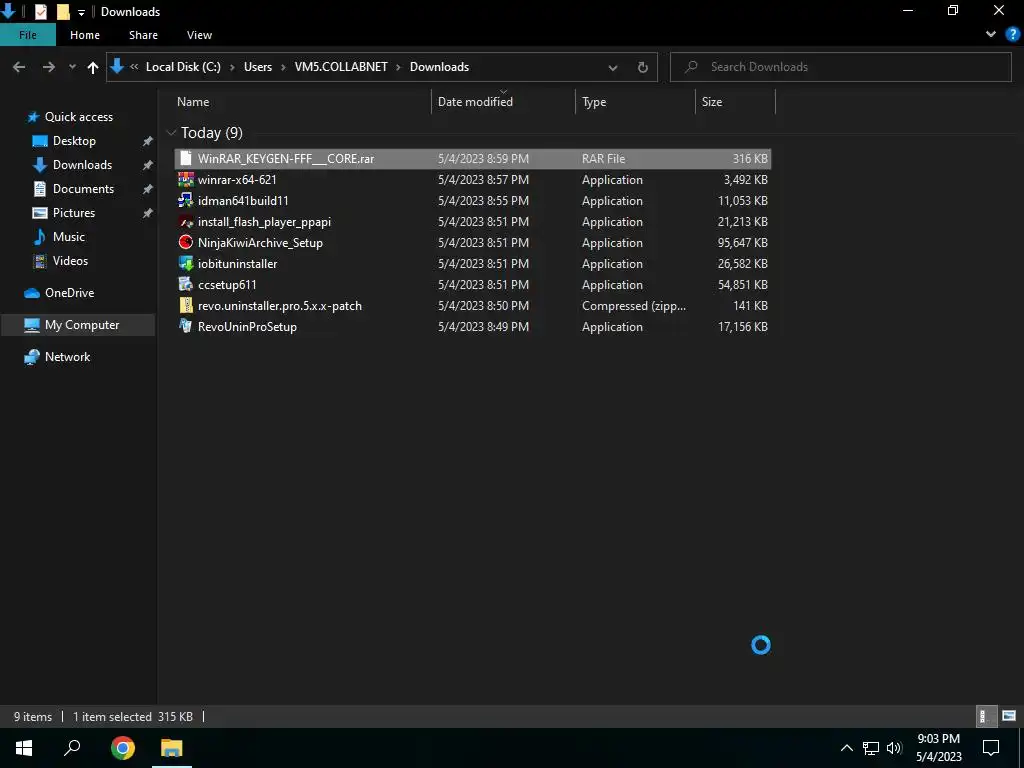The width and height of the screenshot is (1024, 768).
Task: Click Downloads breadcrumb in address bar
Action: pos(439,67)
